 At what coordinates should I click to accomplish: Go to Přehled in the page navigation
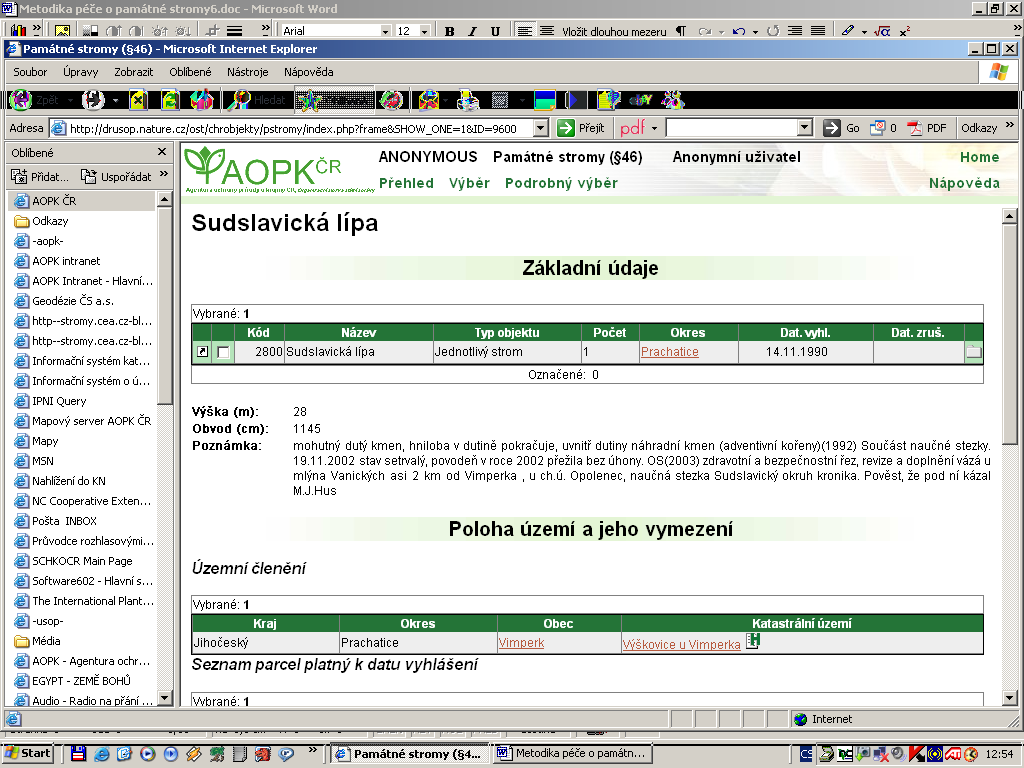pyautogui.click(x=406, y=183)
